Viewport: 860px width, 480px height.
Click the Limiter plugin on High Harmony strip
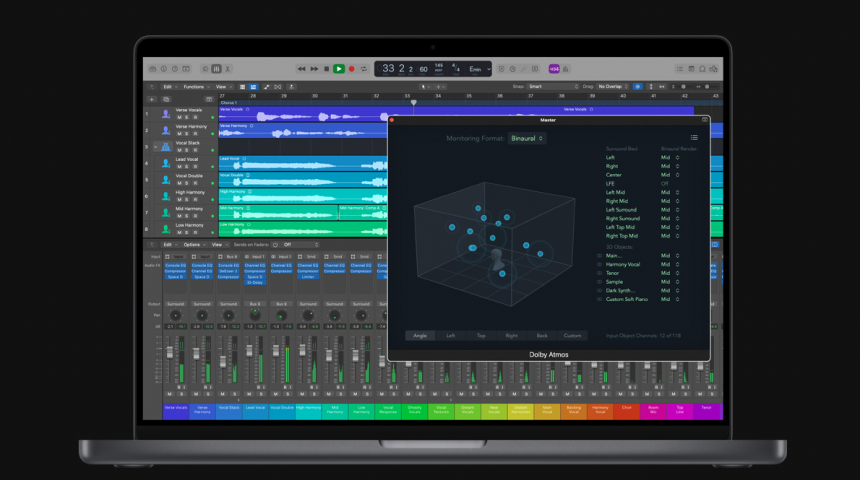[308, 277]
